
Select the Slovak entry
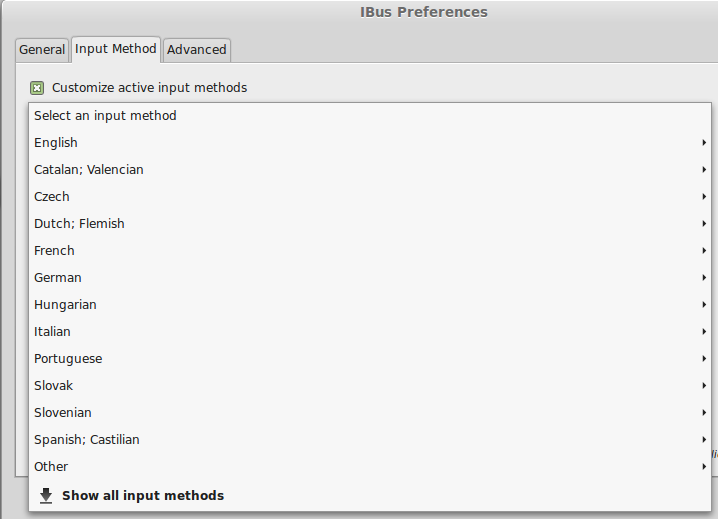pos(370,386)
